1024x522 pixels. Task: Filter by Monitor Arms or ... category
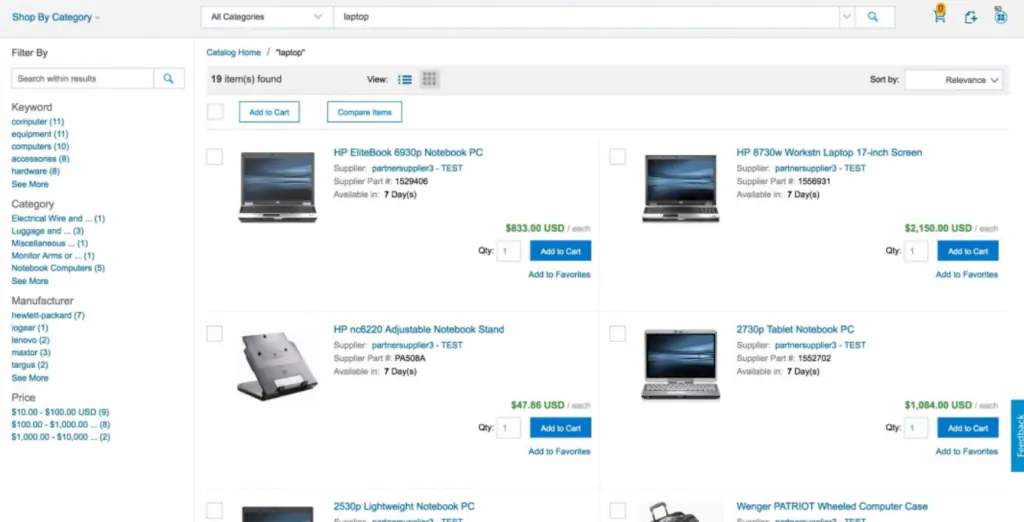pyautogui.click(x=53, y=255)
